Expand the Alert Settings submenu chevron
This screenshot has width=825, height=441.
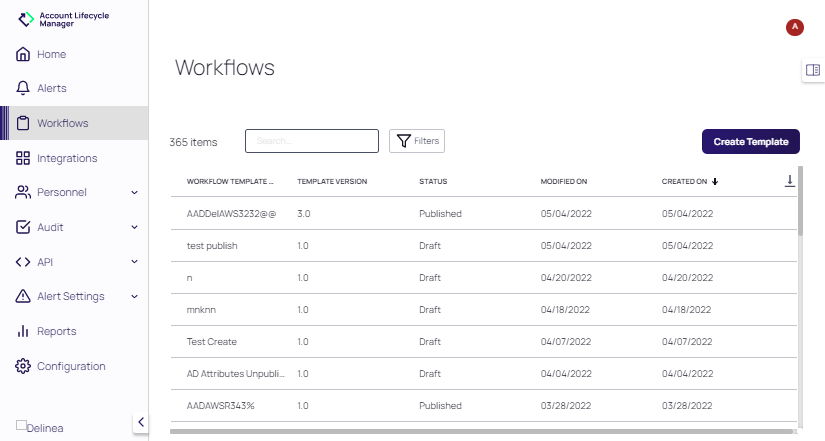point(135,296)
